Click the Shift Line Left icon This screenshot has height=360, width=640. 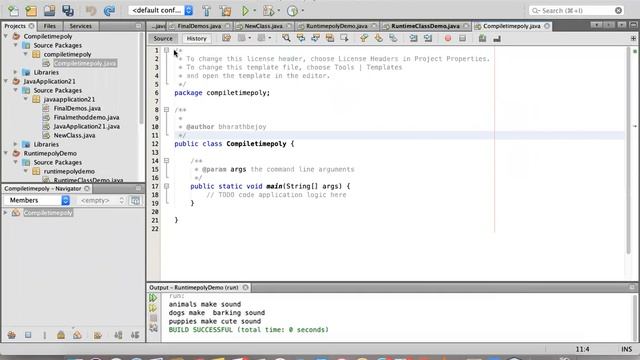[x=413, y=38]
